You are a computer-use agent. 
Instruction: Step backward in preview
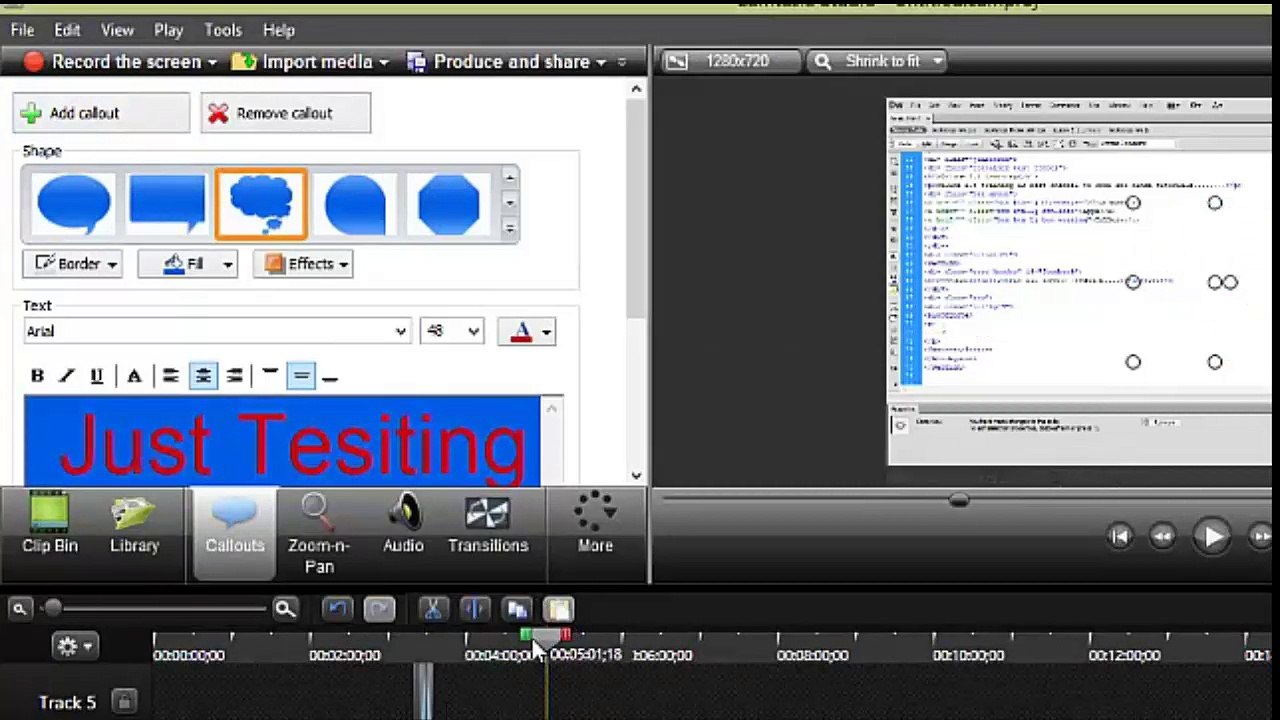click(1162, 537)
